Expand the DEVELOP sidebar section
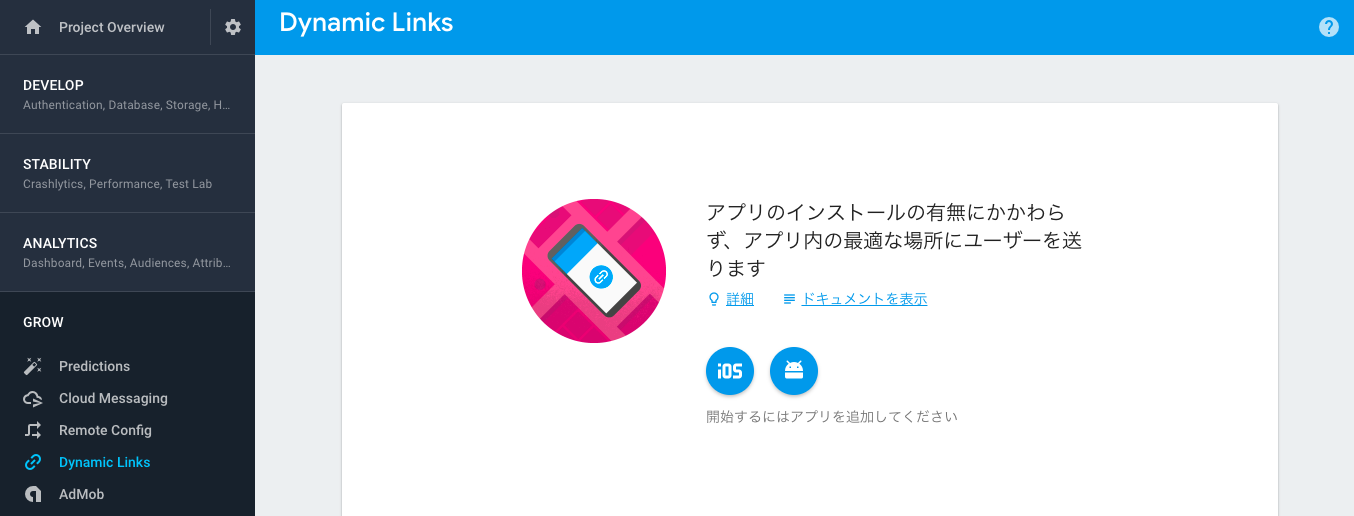 (127, 94)
